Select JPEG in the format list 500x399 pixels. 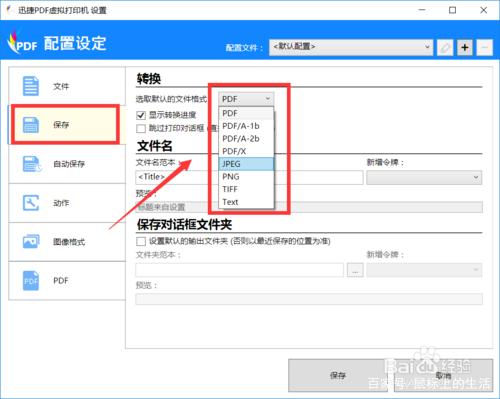[x=246, y=164]
